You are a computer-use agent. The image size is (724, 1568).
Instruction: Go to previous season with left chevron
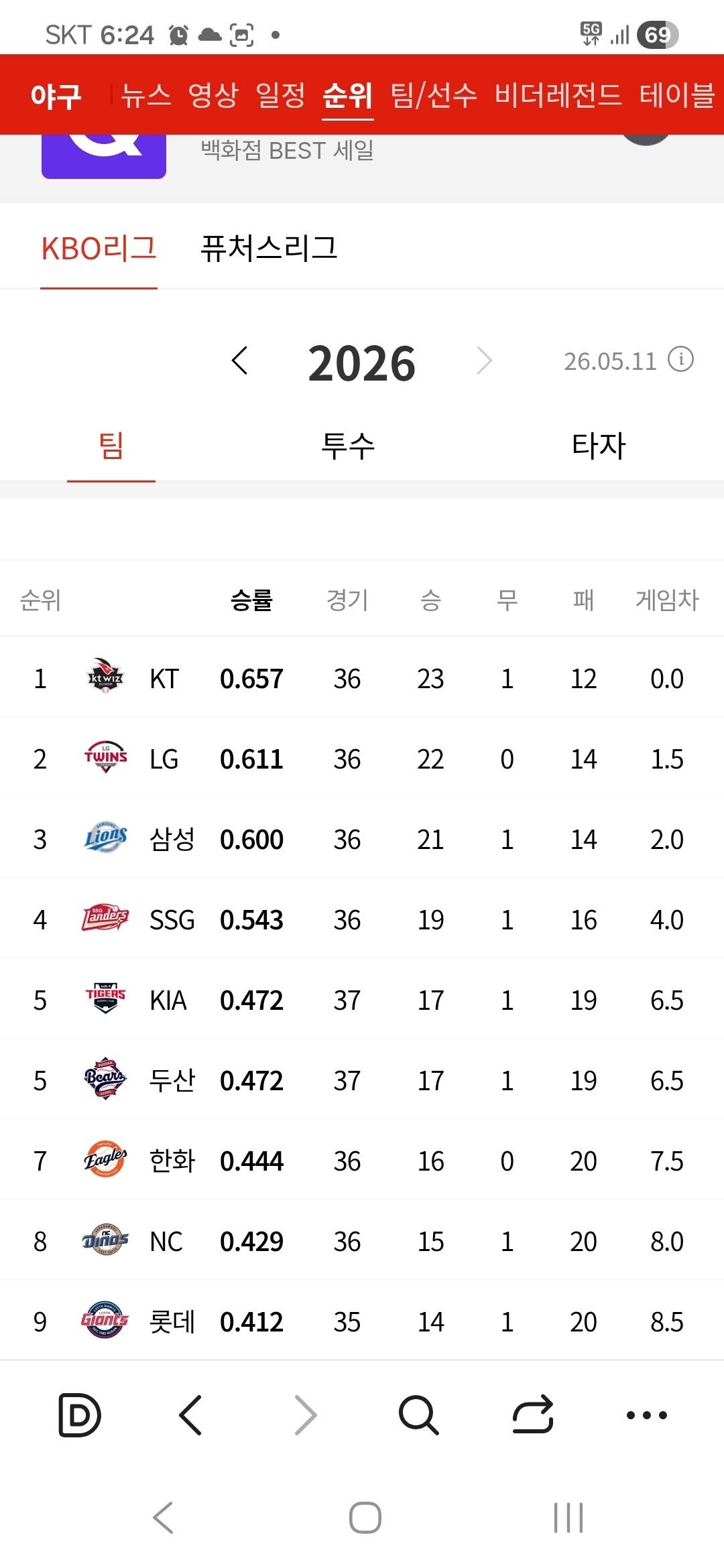[x=239, y=361]
